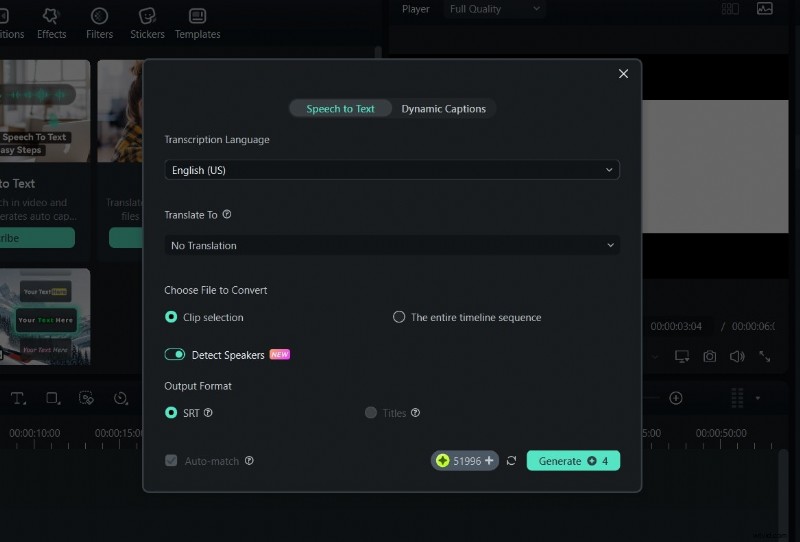
Task: Turn off the Detect Speakers toggle
Action: pyautogui.click(x=175, y=355)
